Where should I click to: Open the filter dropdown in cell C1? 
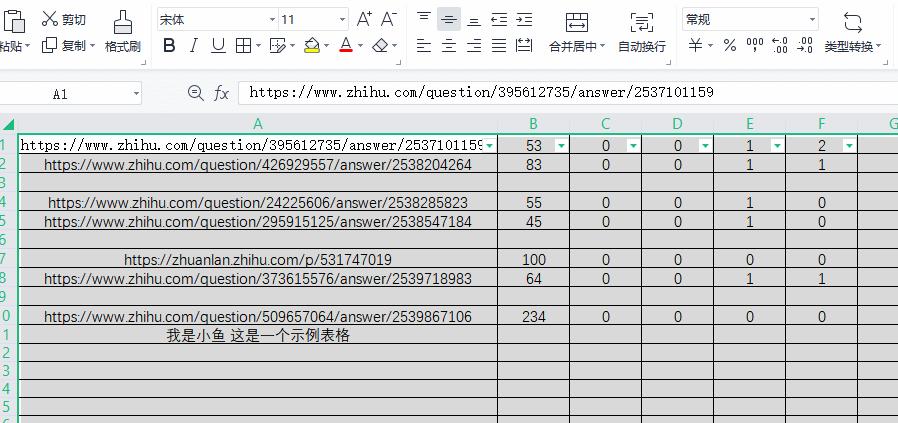pos(633,145)
